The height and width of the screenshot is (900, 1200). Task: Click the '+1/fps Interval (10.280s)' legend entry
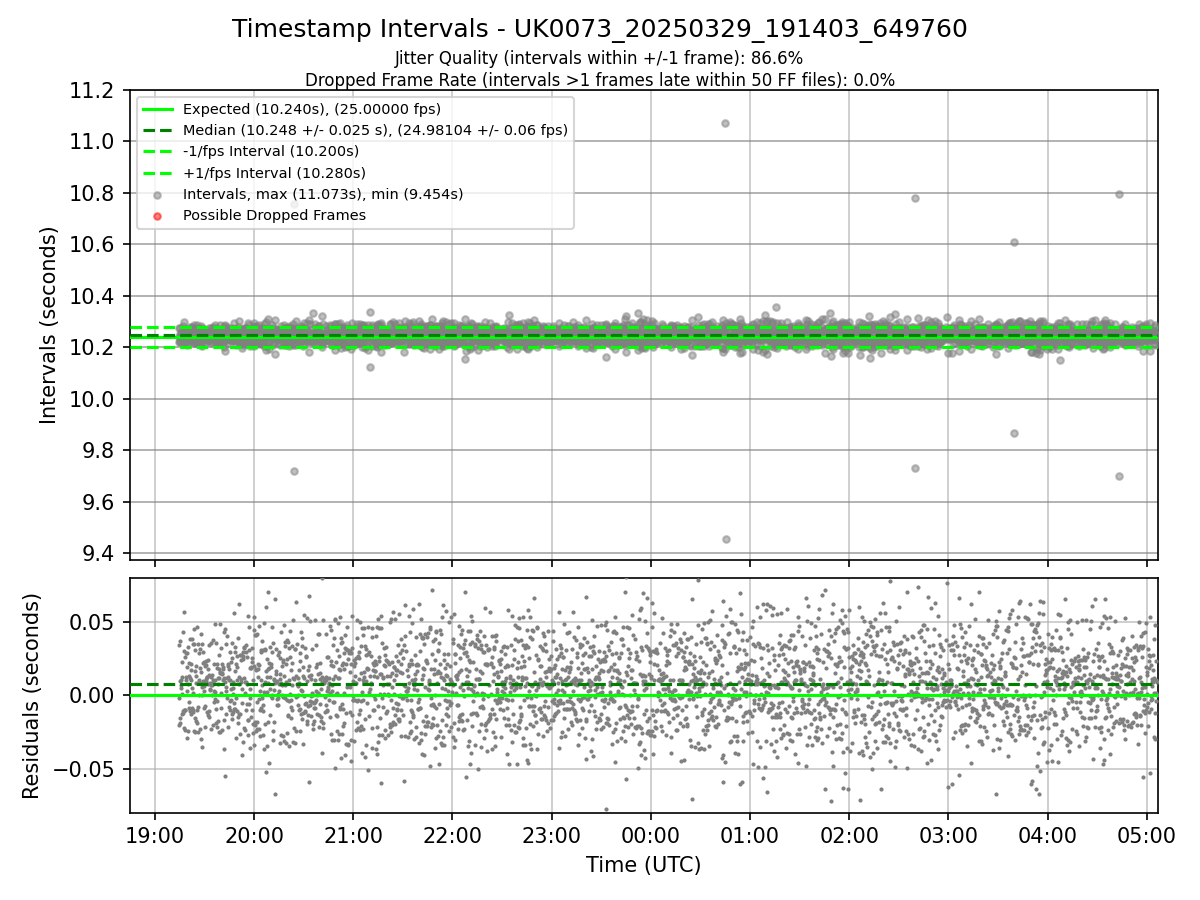click(x=273, y=173)
